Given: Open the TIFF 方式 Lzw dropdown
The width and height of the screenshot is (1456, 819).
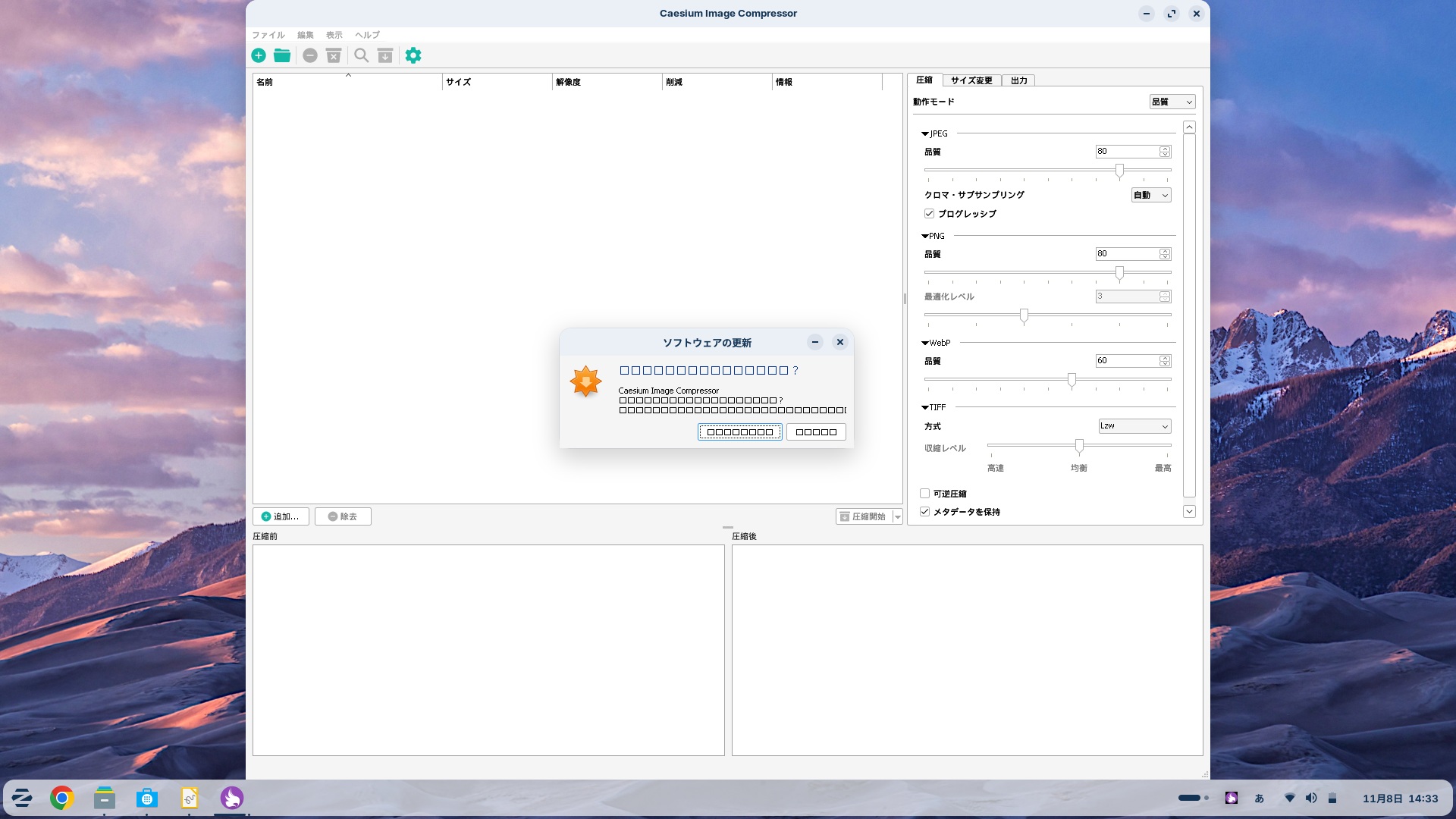Looking at the screenshot, I should (1134, 426).
